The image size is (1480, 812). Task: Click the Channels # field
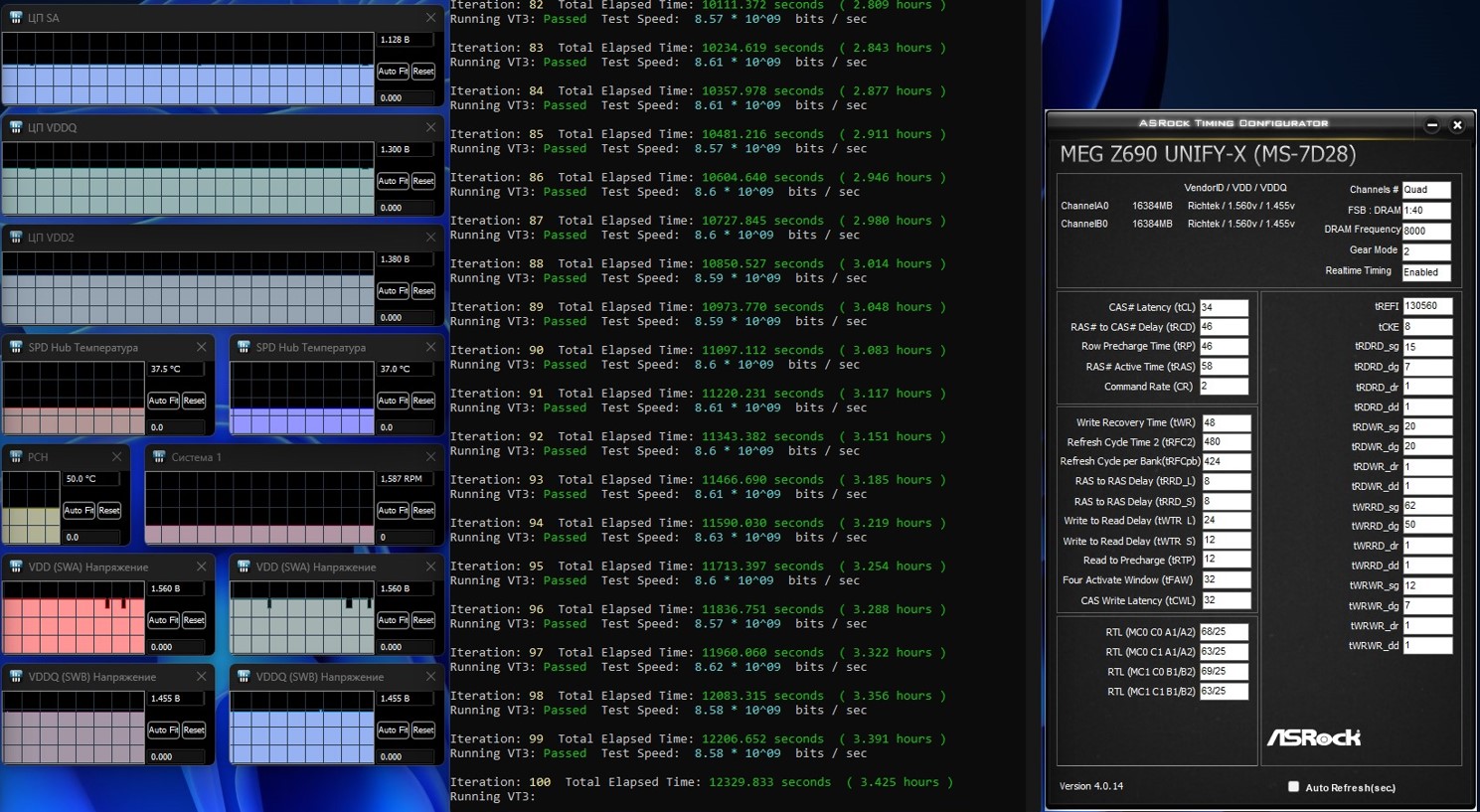coord(1426,190)
